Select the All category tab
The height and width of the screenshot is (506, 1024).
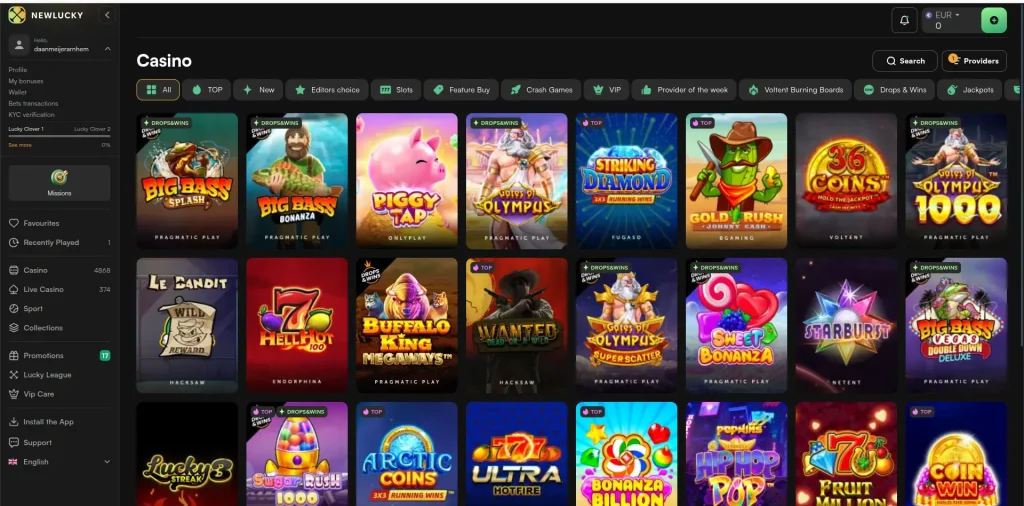(158, 90)
